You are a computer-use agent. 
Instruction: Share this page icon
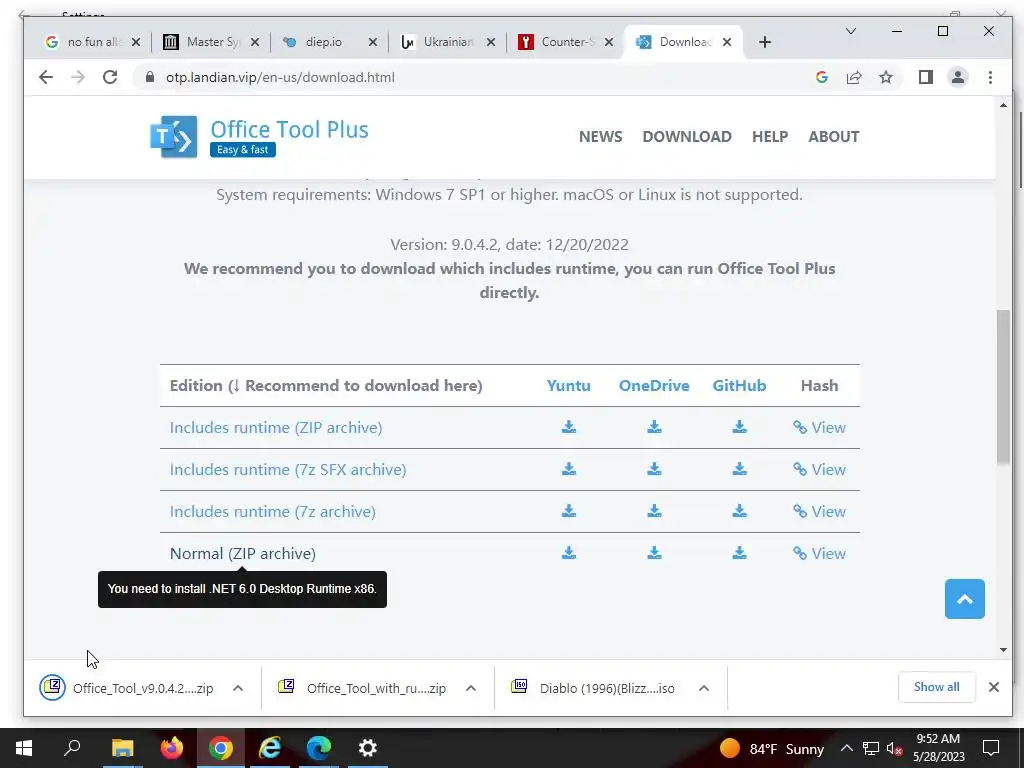854,77
